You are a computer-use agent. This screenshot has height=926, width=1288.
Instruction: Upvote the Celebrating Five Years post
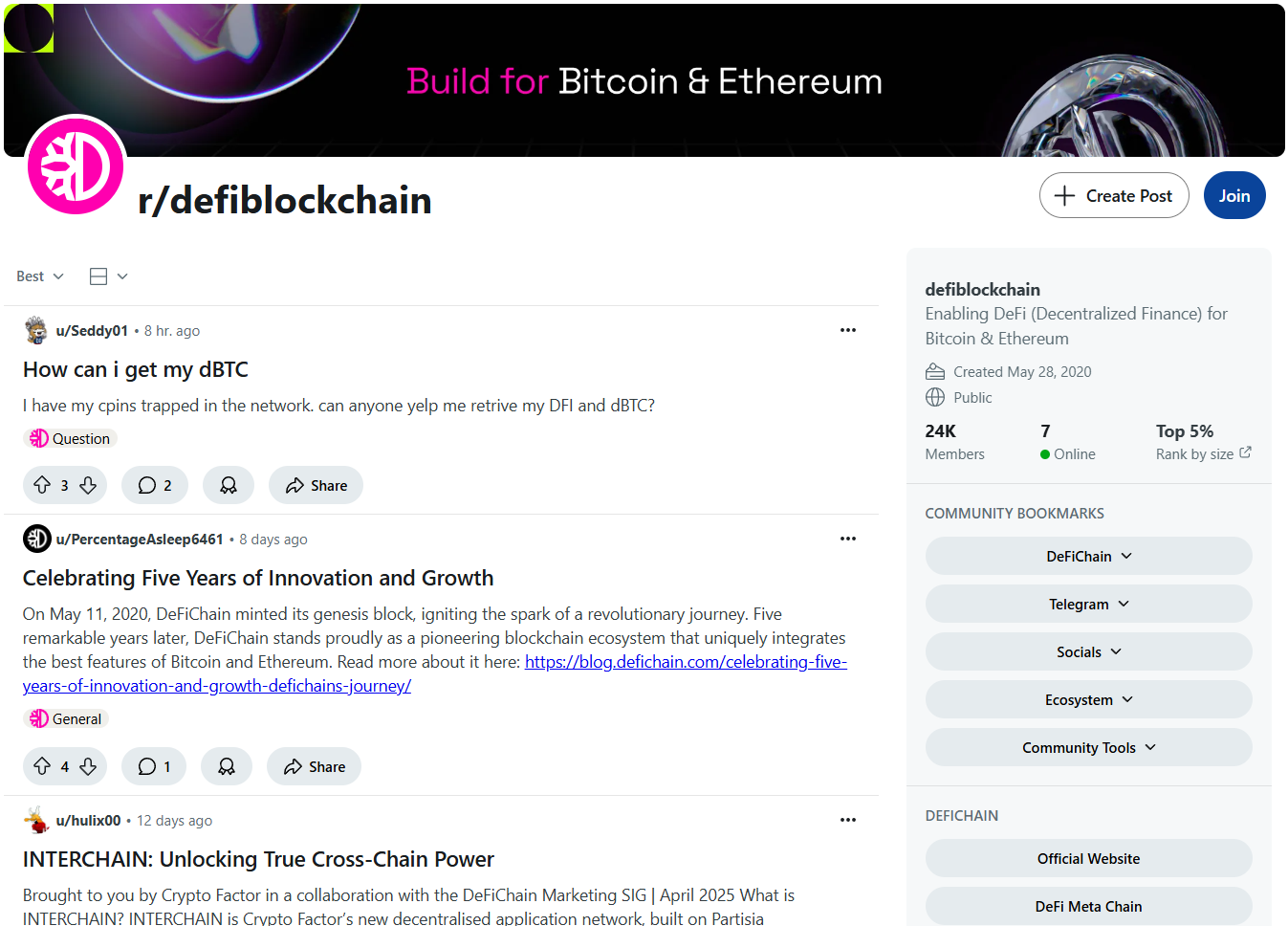42,766
